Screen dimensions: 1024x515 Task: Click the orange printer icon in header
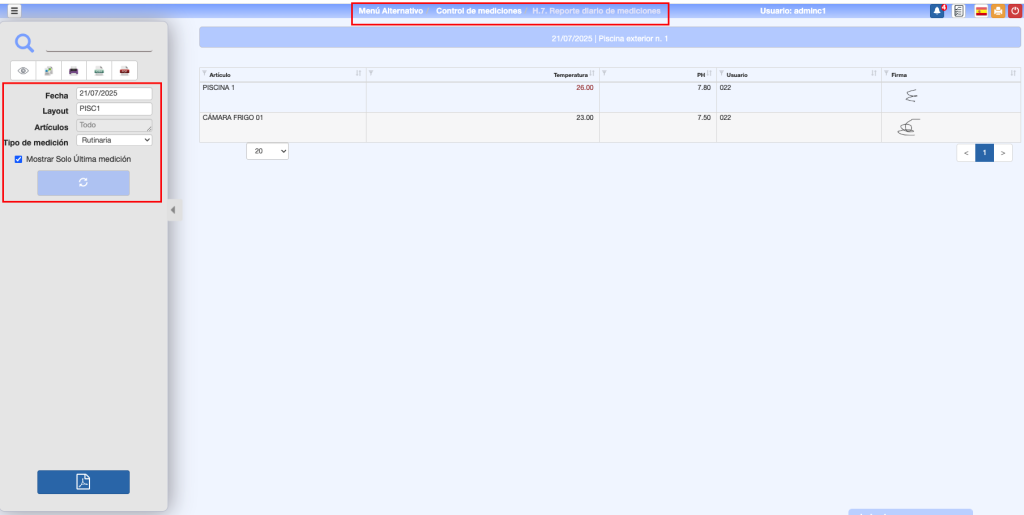point(998,11)
